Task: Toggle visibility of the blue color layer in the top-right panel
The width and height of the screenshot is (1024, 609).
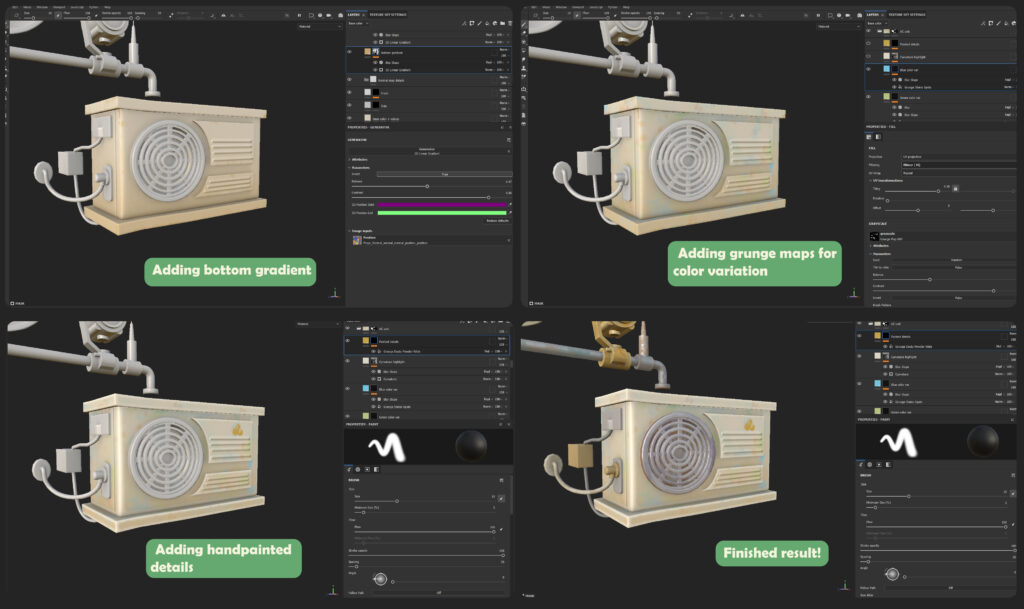Action: click(x=868, y=70)
